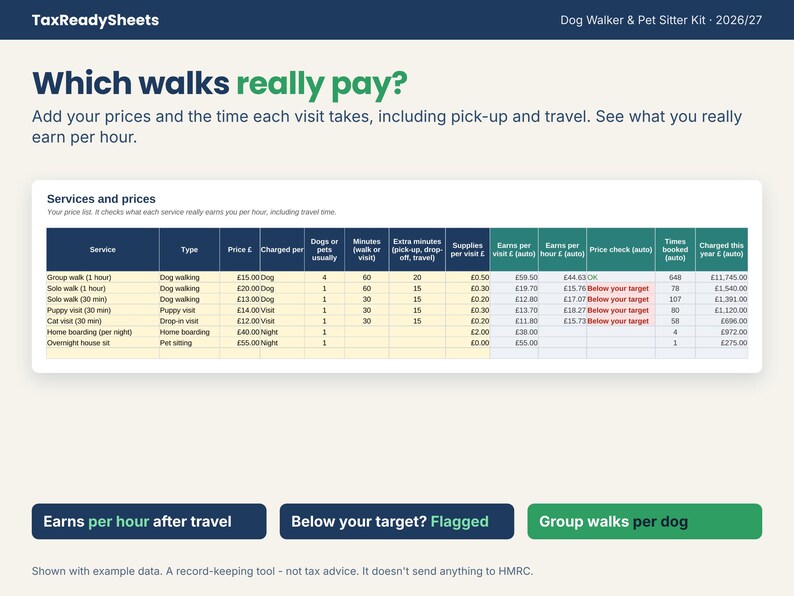Click the 648 times booked cell
Screen dimensions: 794x596
(675, 277)
